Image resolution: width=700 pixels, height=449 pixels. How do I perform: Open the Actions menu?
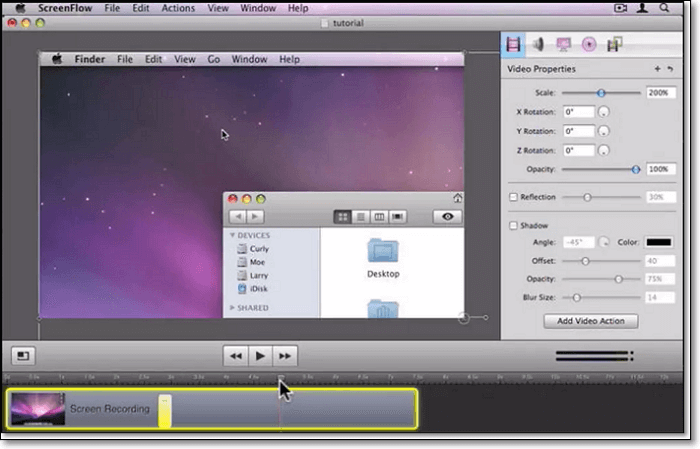click(x=178, y=8)
